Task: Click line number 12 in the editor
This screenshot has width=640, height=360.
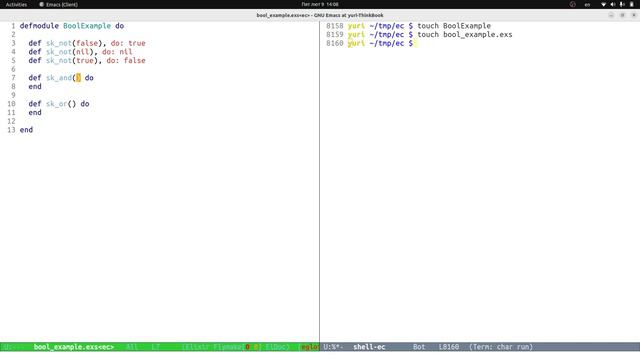Action: point(11,121)
